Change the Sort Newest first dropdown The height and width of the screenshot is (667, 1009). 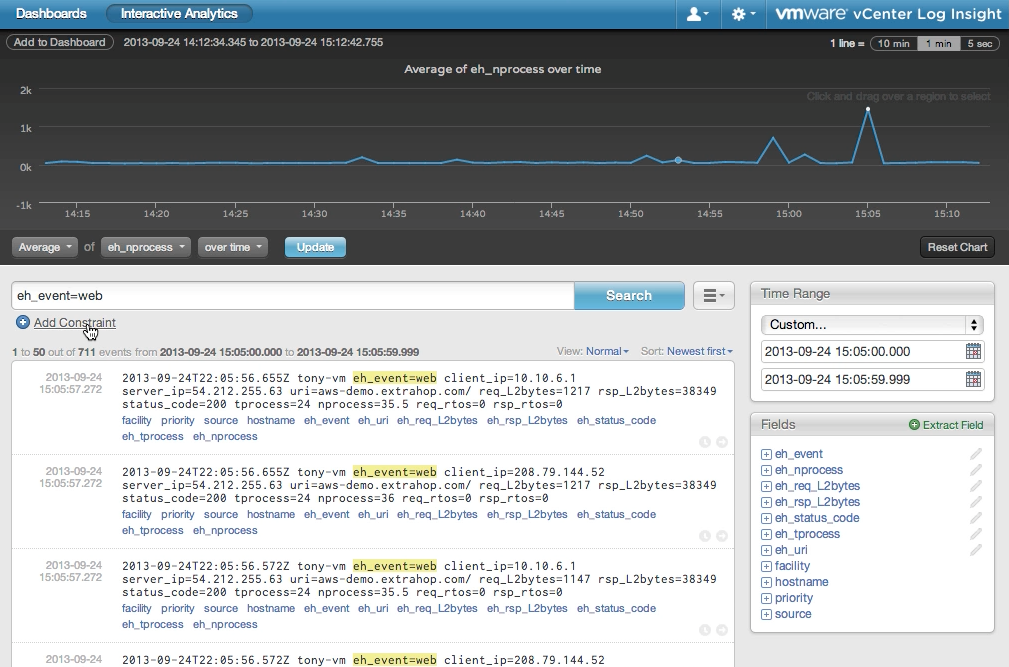point(699,351)
